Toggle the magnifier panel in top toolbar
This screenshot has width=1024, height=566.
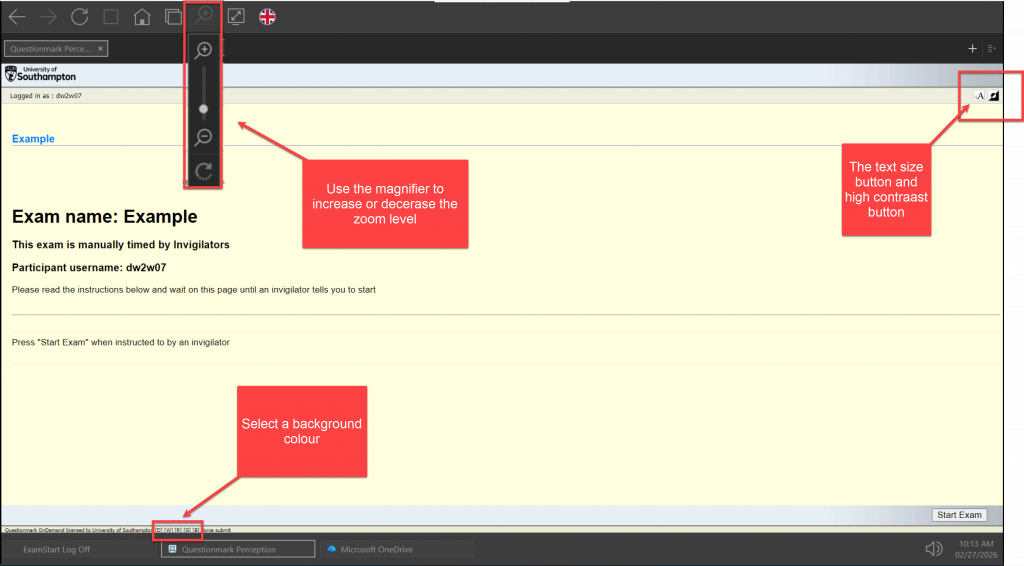tap(204, 15)
